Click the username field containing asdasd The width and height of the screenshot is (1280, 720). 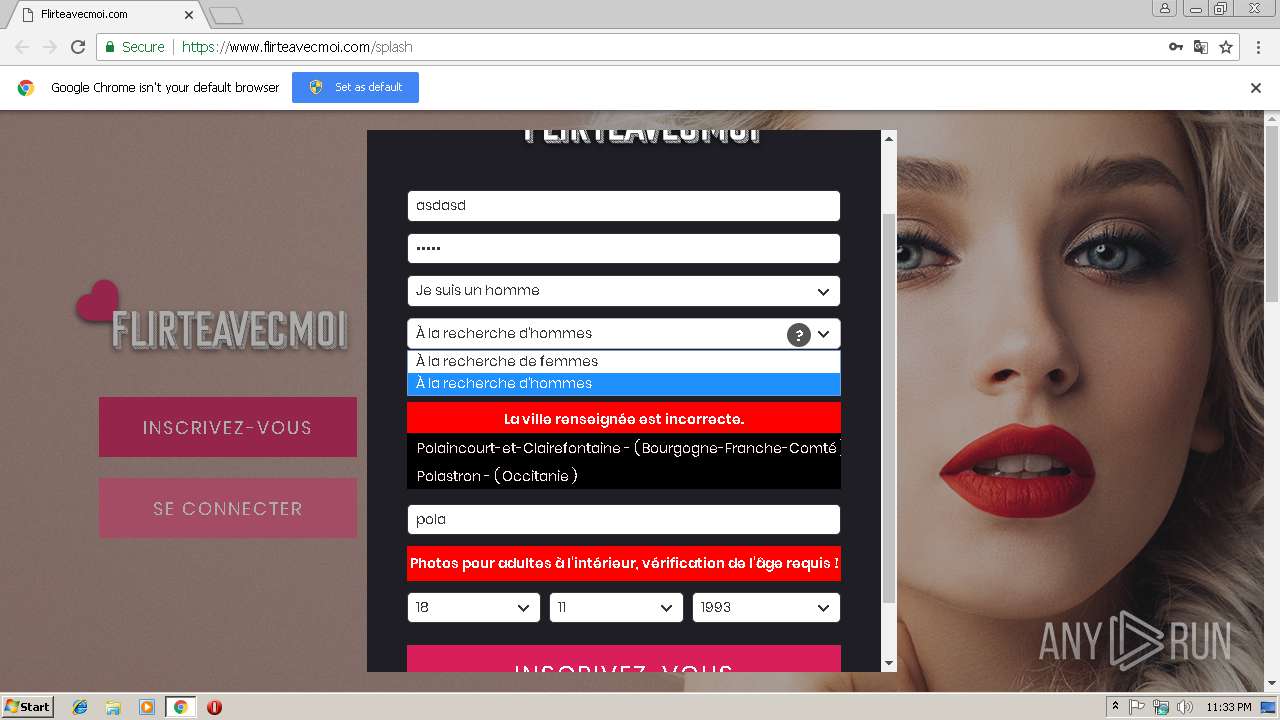pyautogui.click(x=624, y=206)
